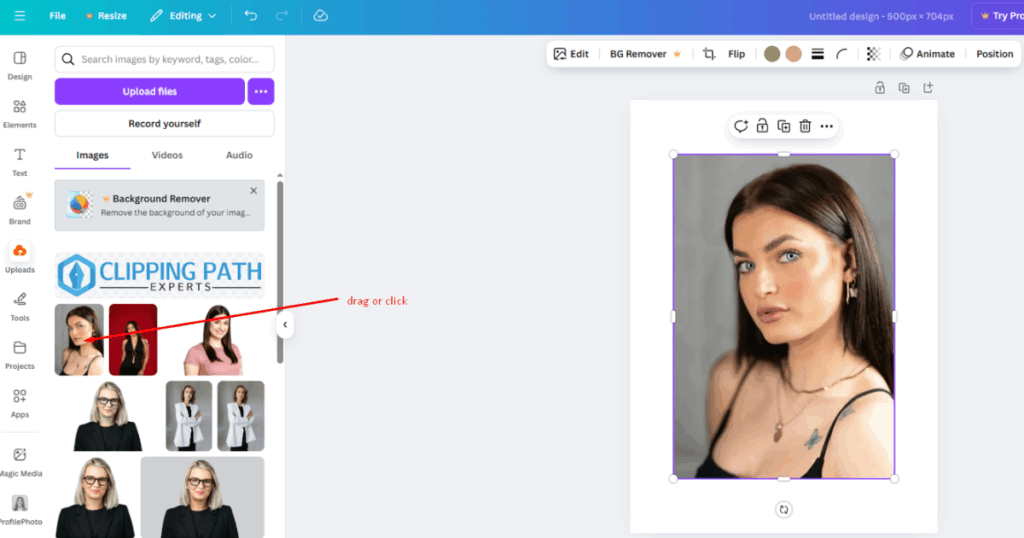Switch to the Audio tab
This screenshot has width=1024, height=538.
[x=239, y=155]
